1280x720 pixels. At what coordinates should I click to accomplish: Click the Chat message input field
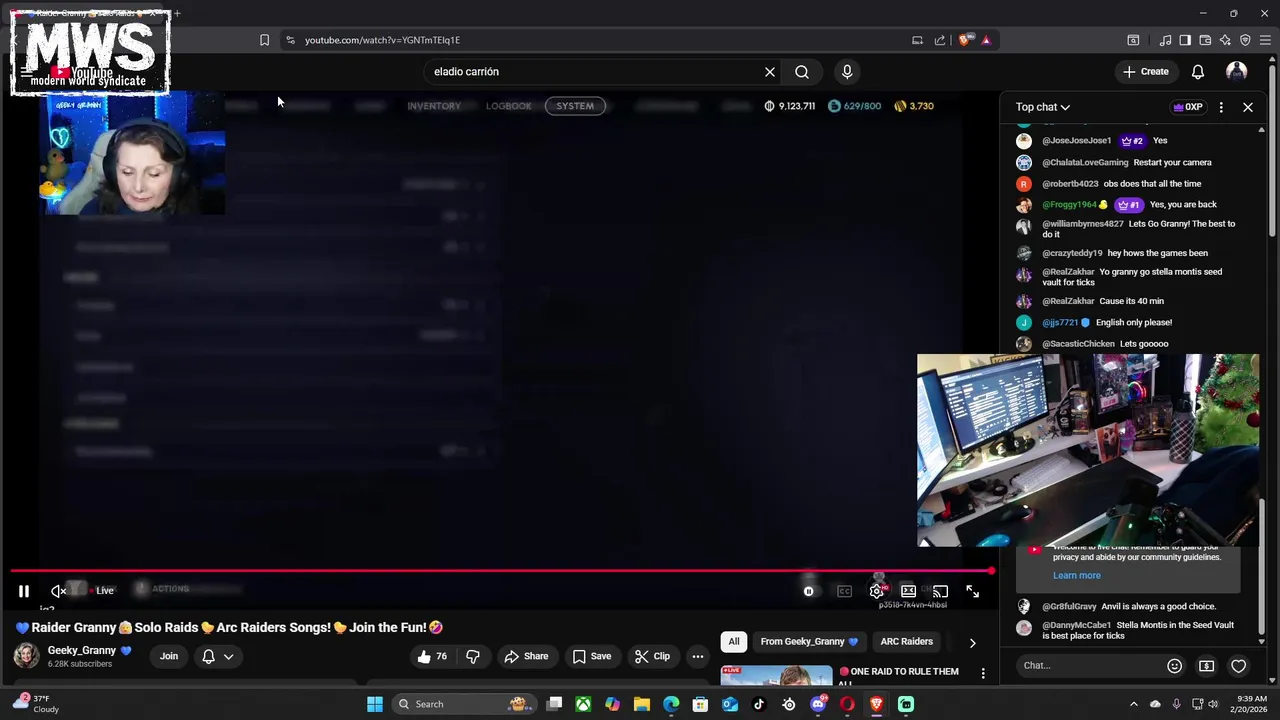tap(1088, 665)
